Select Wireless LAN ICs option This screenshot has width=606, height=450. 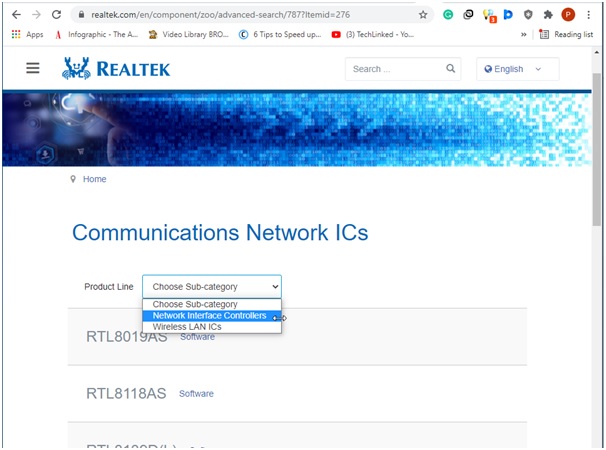[x=212, y=327]
